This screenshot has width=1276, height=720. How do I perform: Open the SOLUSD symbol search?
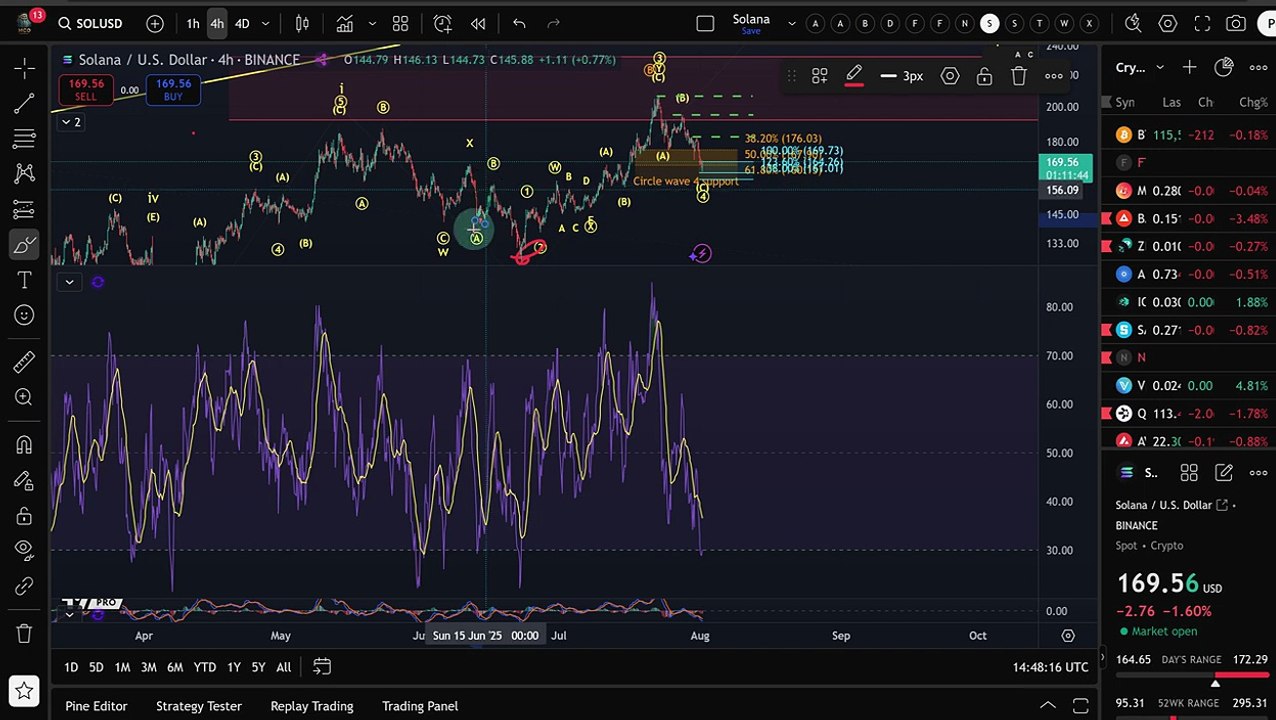click(x=90, y=23)
